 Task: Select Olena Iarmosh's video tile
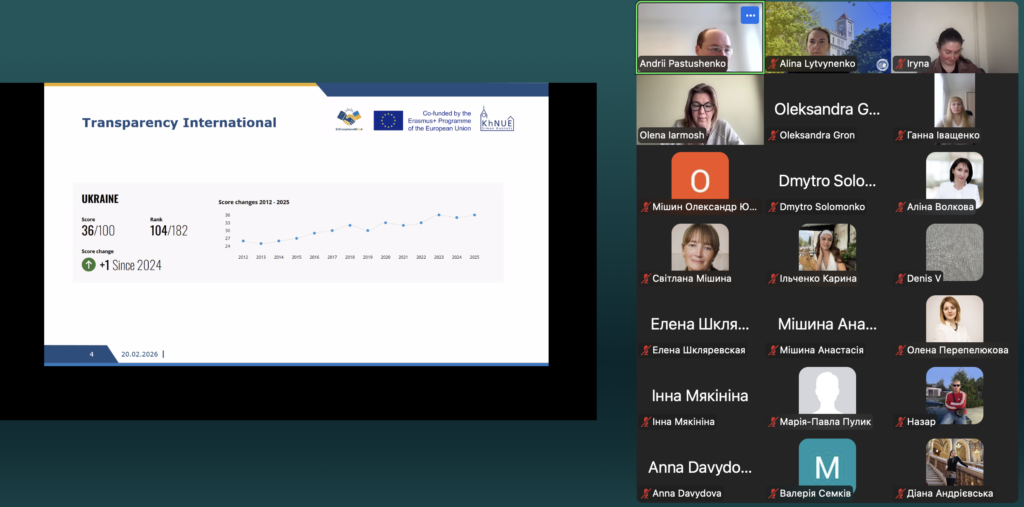[700, 110]
